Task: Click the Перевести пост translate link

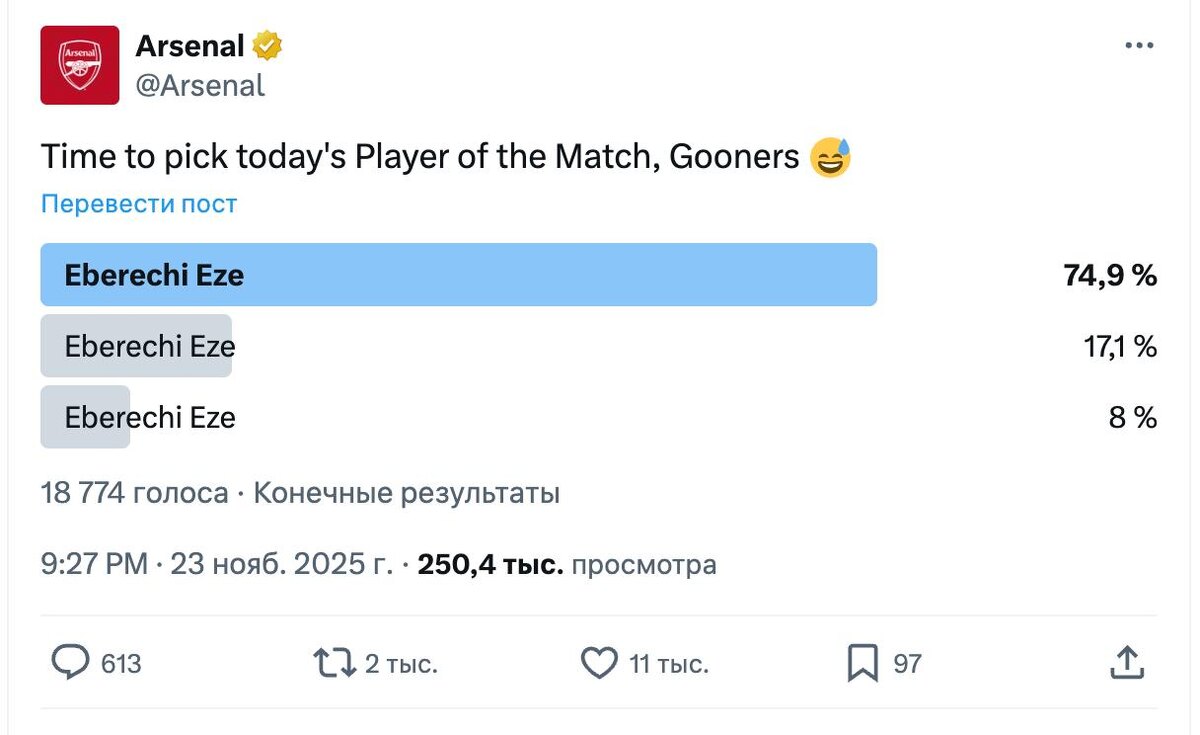Action: click(139, 204)
